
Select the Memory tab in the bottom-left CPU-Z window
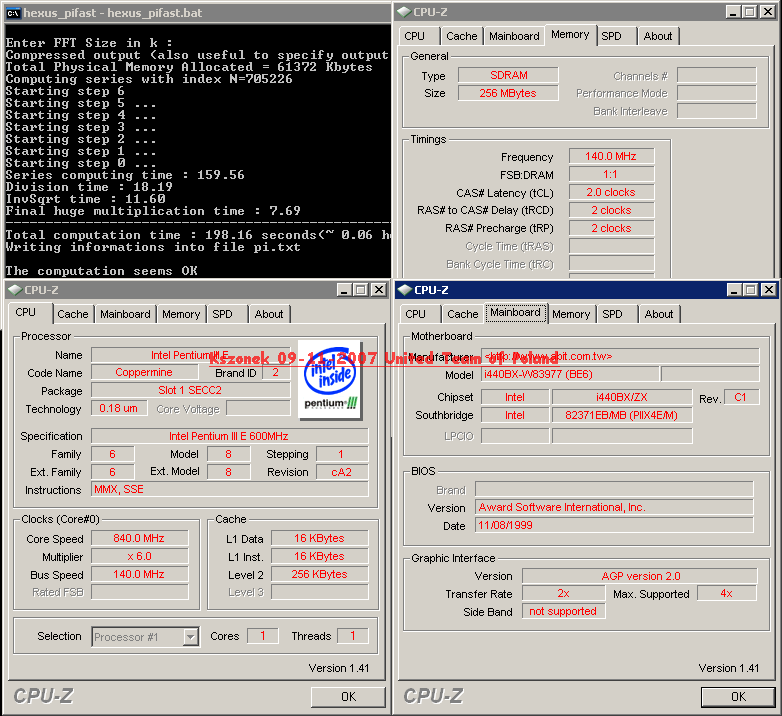[181, 314]
